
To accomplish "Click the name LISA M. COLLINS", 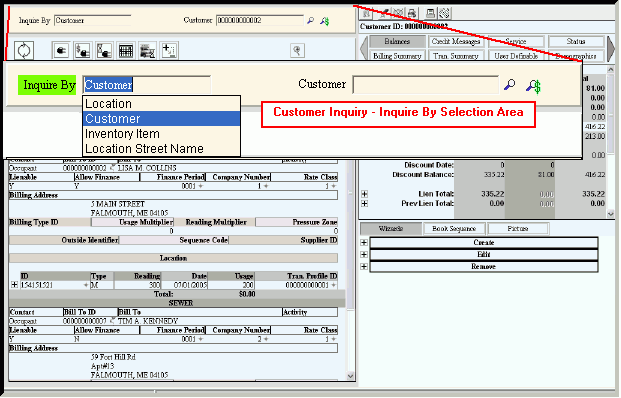I will point(147,168).
